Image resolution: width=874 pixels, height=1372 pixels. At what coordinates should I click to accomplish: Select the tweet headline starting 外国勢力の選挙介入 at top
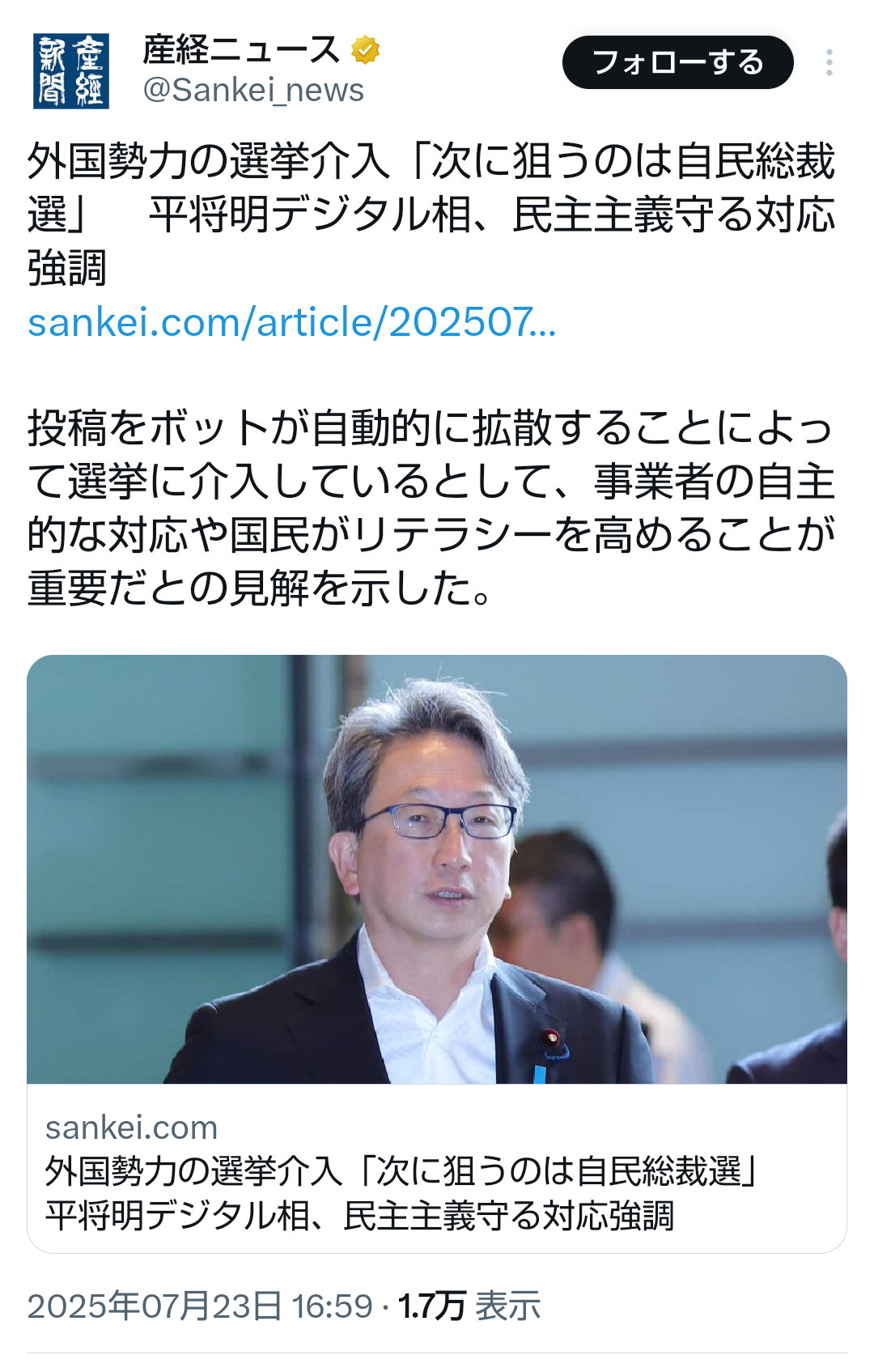click(x=431, y=215)
